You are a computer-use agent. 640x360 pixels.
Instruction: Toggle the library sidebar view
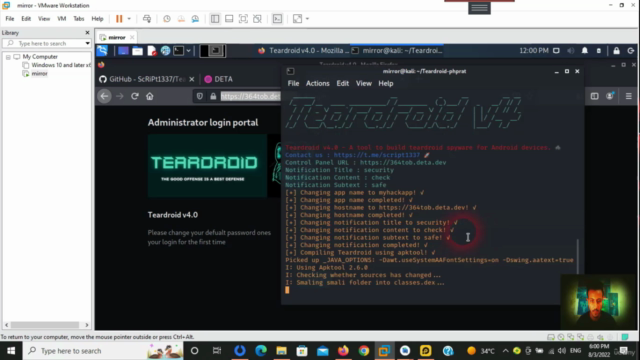[x=215, y=19]
